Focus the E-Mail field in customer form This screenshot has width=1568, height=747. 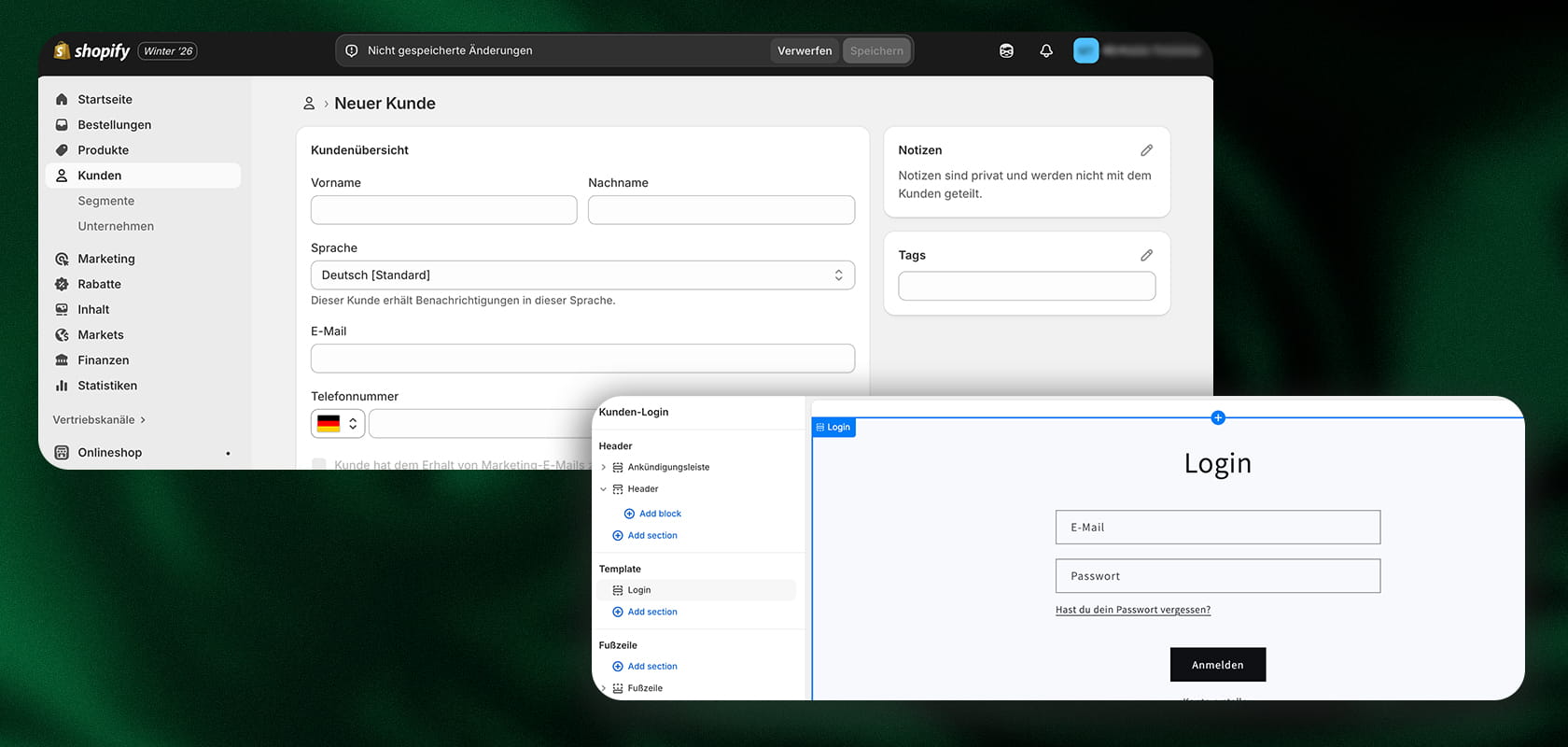(x=582, y=359)
